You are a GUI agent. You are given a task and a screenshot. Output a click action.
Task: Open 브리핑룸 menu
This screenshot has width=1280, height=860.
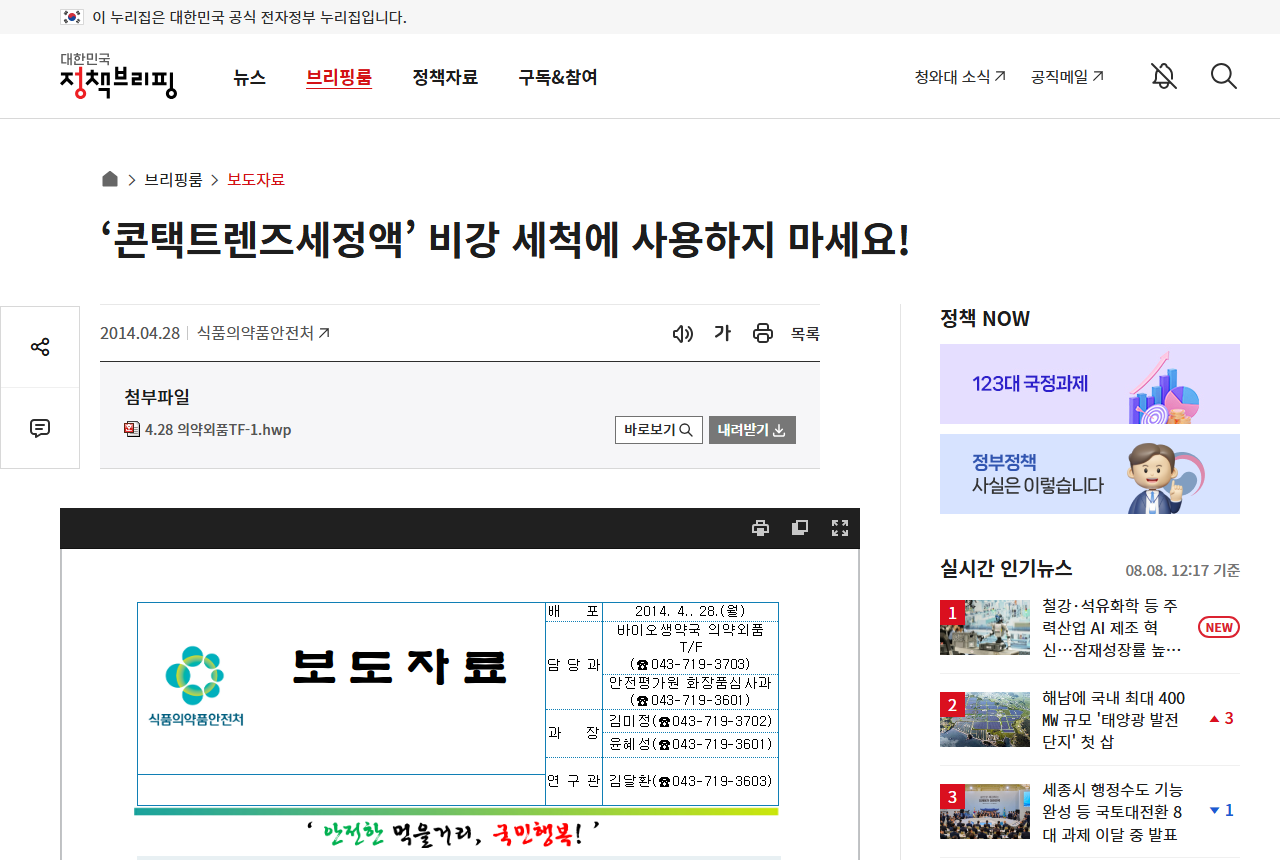pos(339,77)
